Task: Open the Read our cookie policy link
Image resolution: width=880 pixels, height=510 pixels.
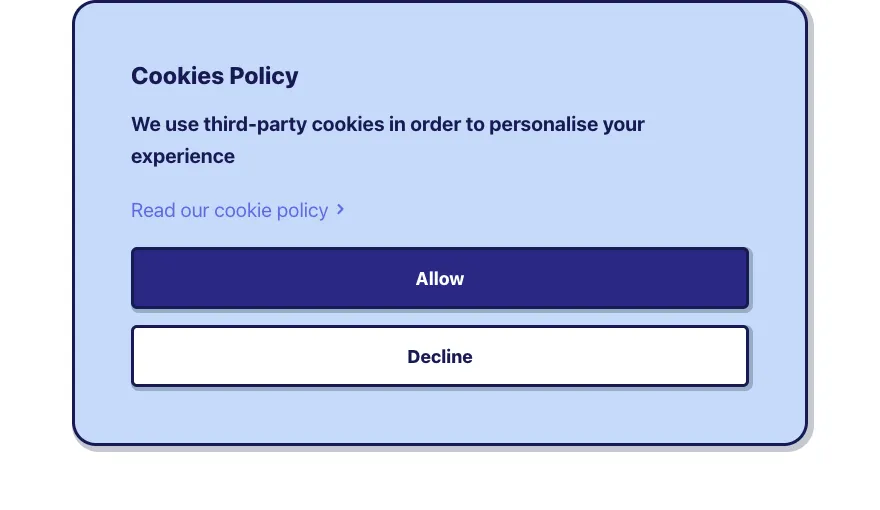Action: click(x=230, y=210)
